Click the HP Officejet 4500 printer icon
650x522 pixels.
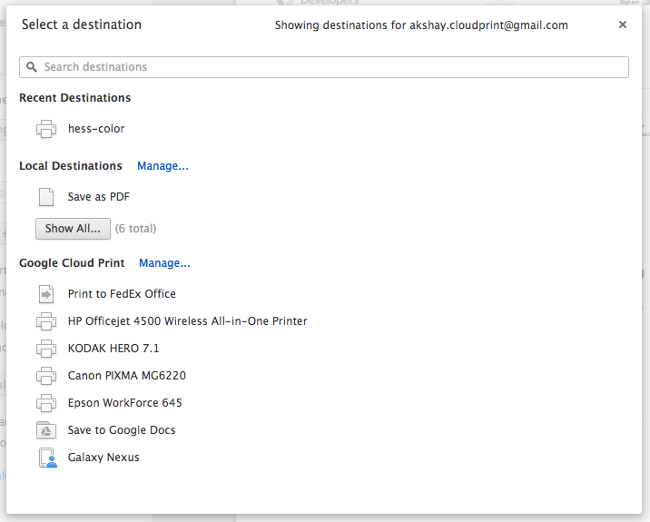pos(46,322)
